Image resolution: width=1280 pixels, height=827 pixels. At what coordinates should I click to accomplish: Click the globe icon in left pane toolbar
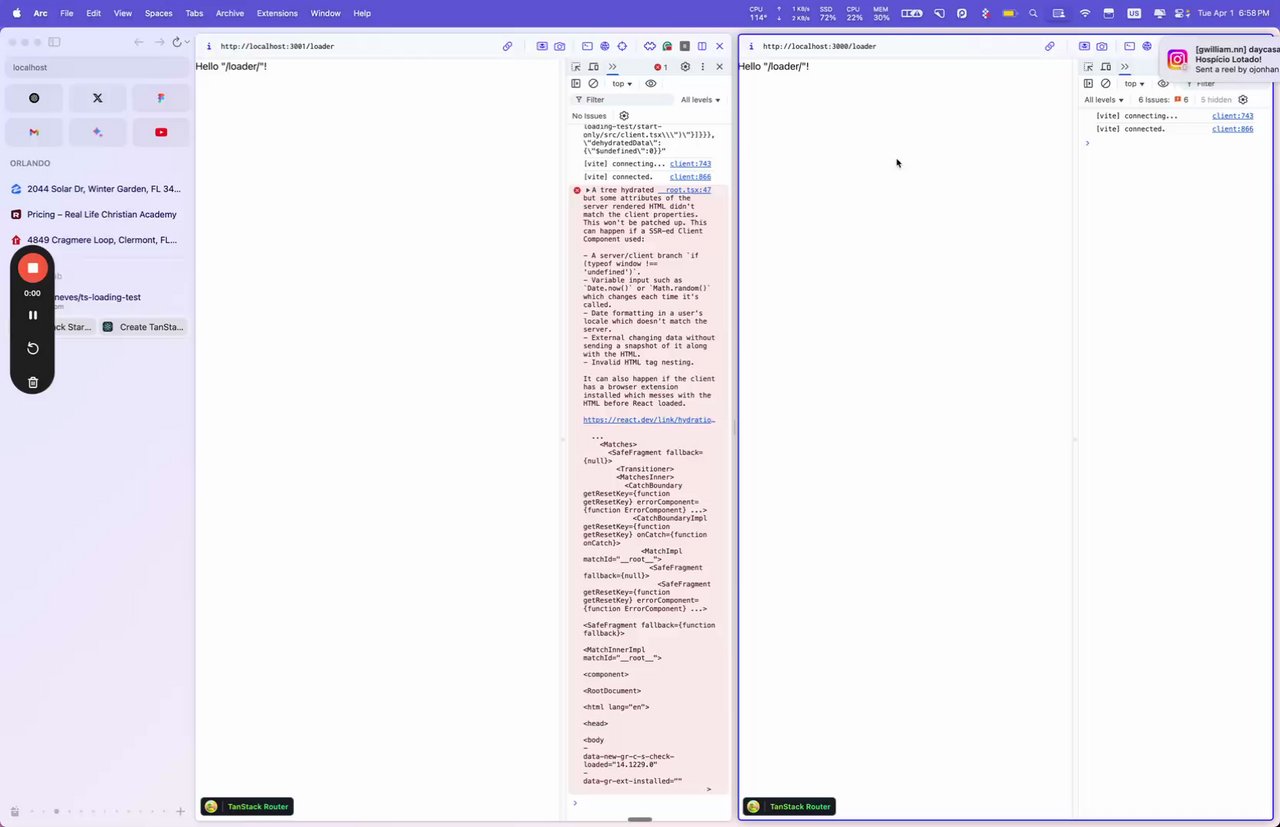click(604, 46)
